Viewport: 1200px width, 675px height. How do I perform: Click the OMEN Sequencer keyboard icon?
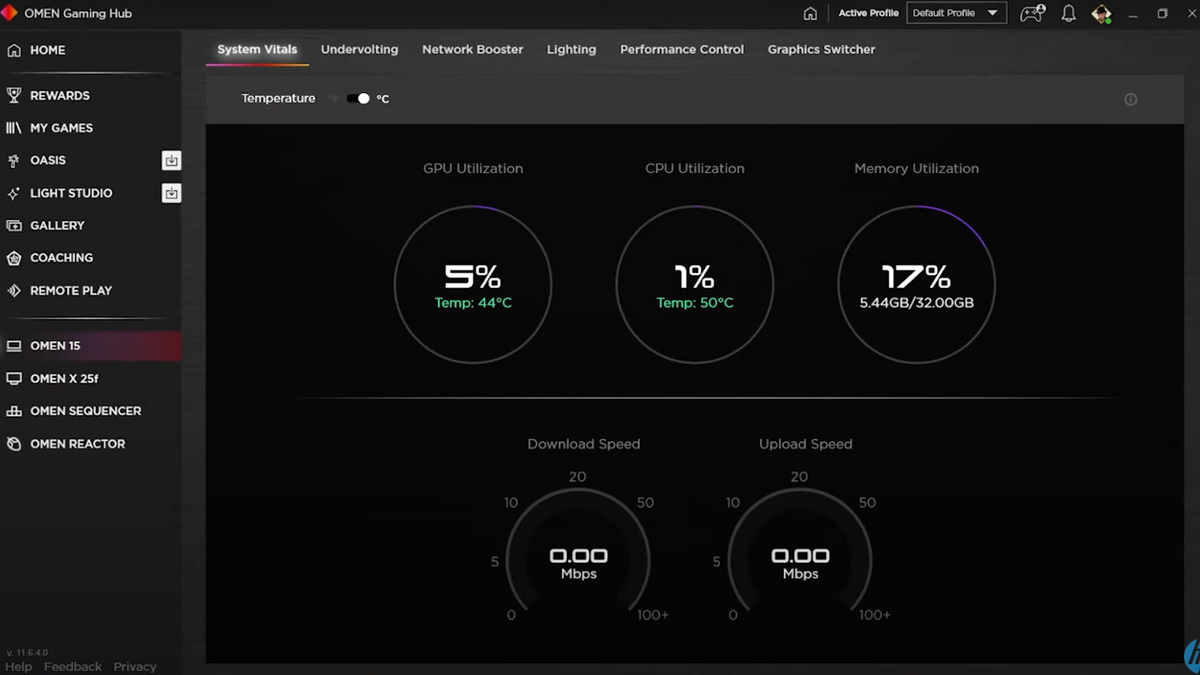coord(14,411)
